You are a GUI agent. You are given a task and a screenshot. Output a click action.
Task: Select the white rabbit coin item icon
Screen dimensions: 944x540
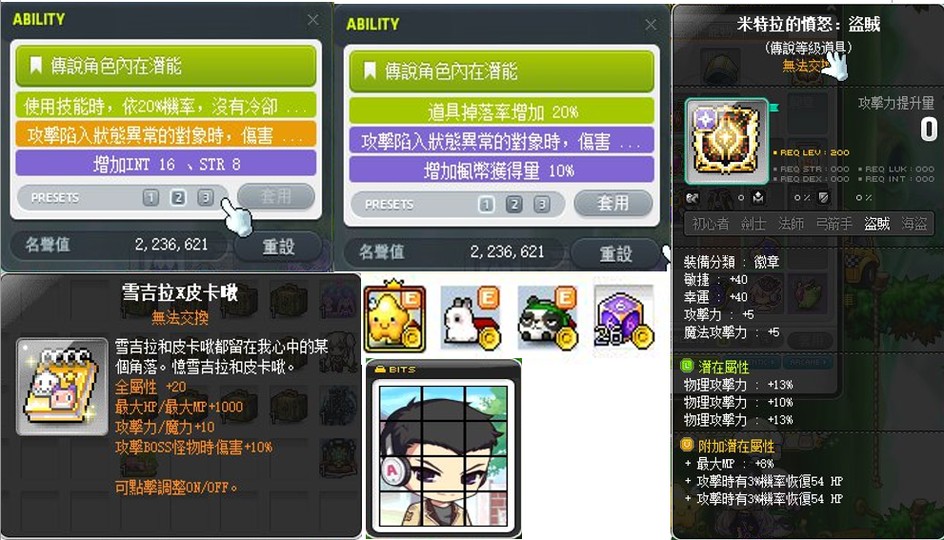[x=471, y=317]
